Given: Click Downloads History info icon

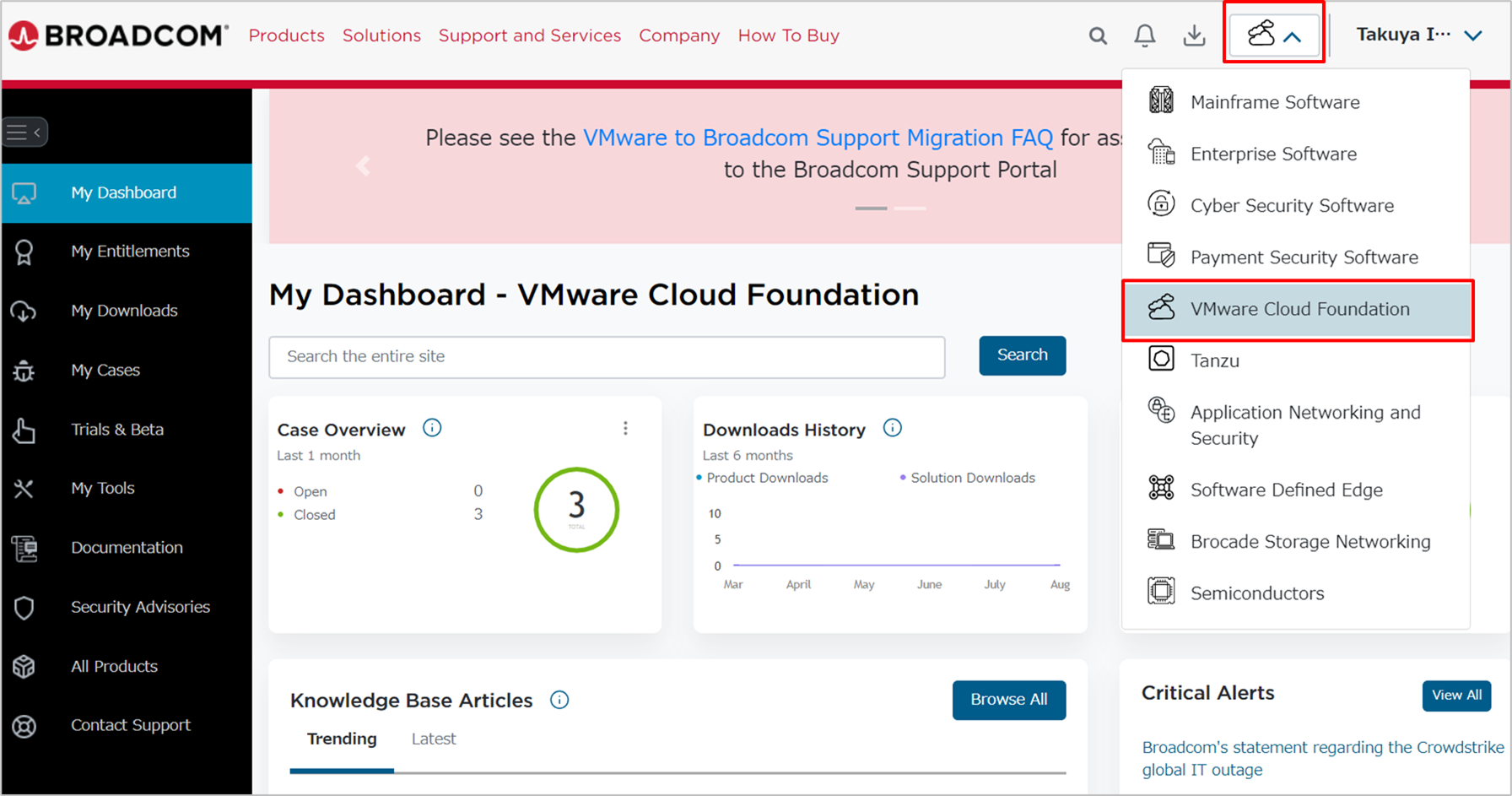Looking at the screenshot, I should click(x=892, y=428).
